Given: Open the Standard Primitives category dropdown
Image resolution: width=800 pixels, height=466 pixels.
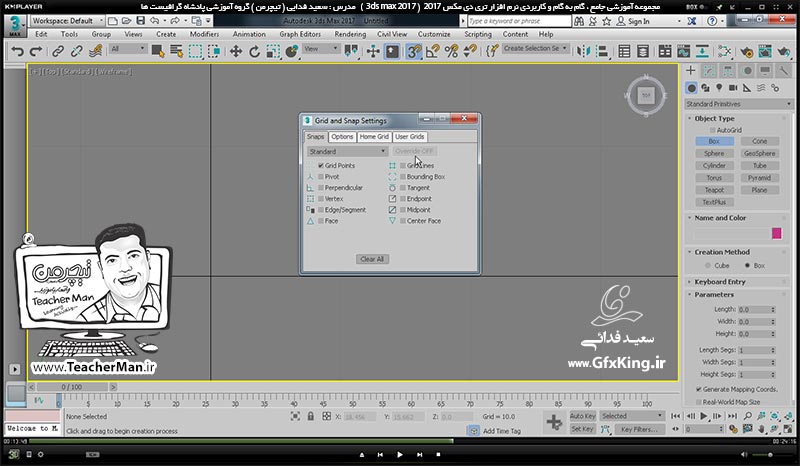Looking at the screenshot, I should click(x=738, y=104).
